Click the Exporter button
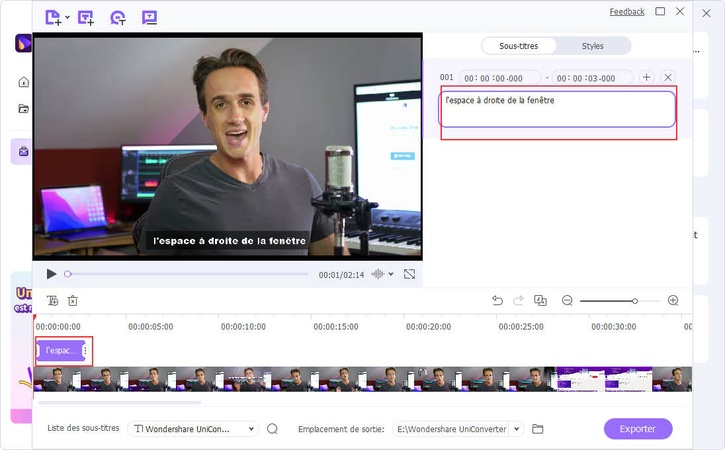Image resolution: width=725 pixels, height=450 pixels. coord(638,429)
